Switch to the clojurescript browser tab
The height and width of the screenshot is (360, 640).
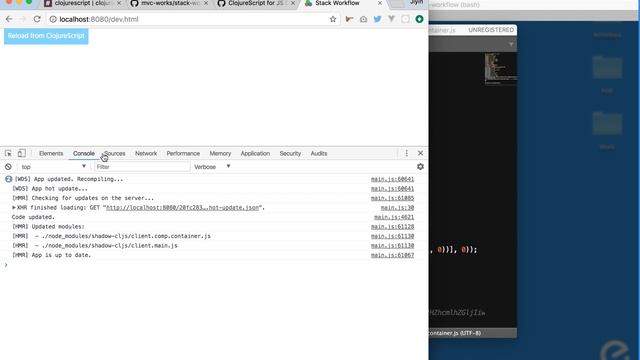pos(82,3)
